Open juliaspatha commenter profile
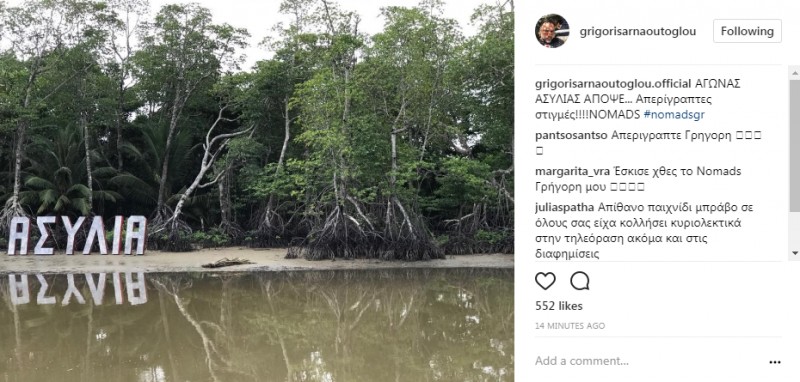The height and width of the screenshot is (382, 800). point(564,208)
